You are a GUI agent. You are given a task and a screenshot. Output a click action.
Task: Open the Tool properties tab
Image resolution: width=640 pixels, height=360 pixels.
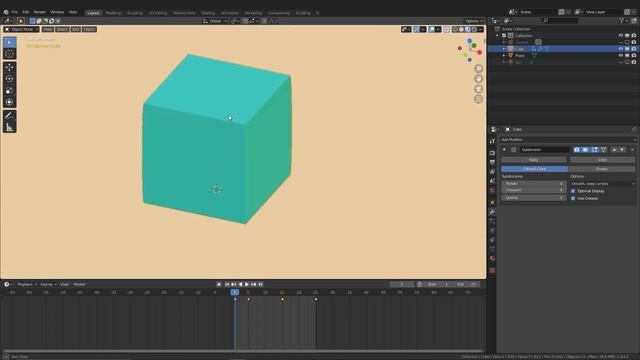click(492, 141)
